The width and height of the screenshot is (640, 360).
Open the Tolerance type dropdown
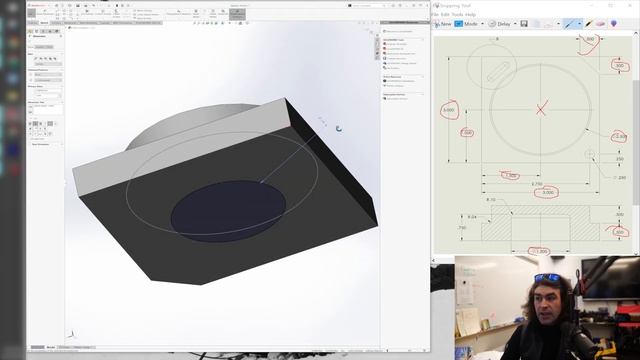point(47,75)
